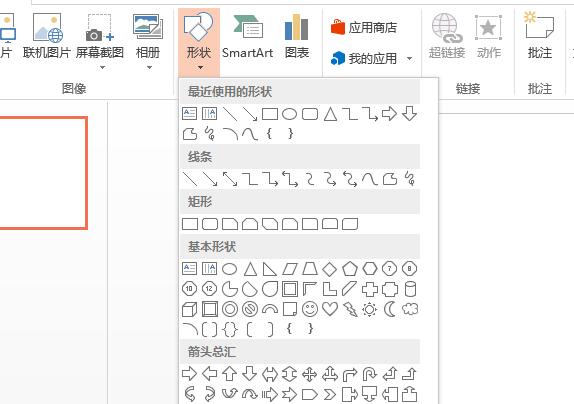Image resolution: width=574 pixels, height=404 pixels.
Task: Select the right arrow in recently used shapes
Action: point(389,114)
